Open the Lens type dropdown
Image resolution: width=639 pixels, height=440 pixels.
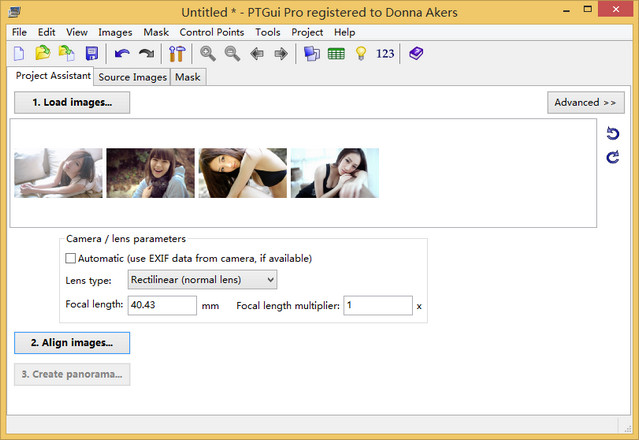pos(203,280)
